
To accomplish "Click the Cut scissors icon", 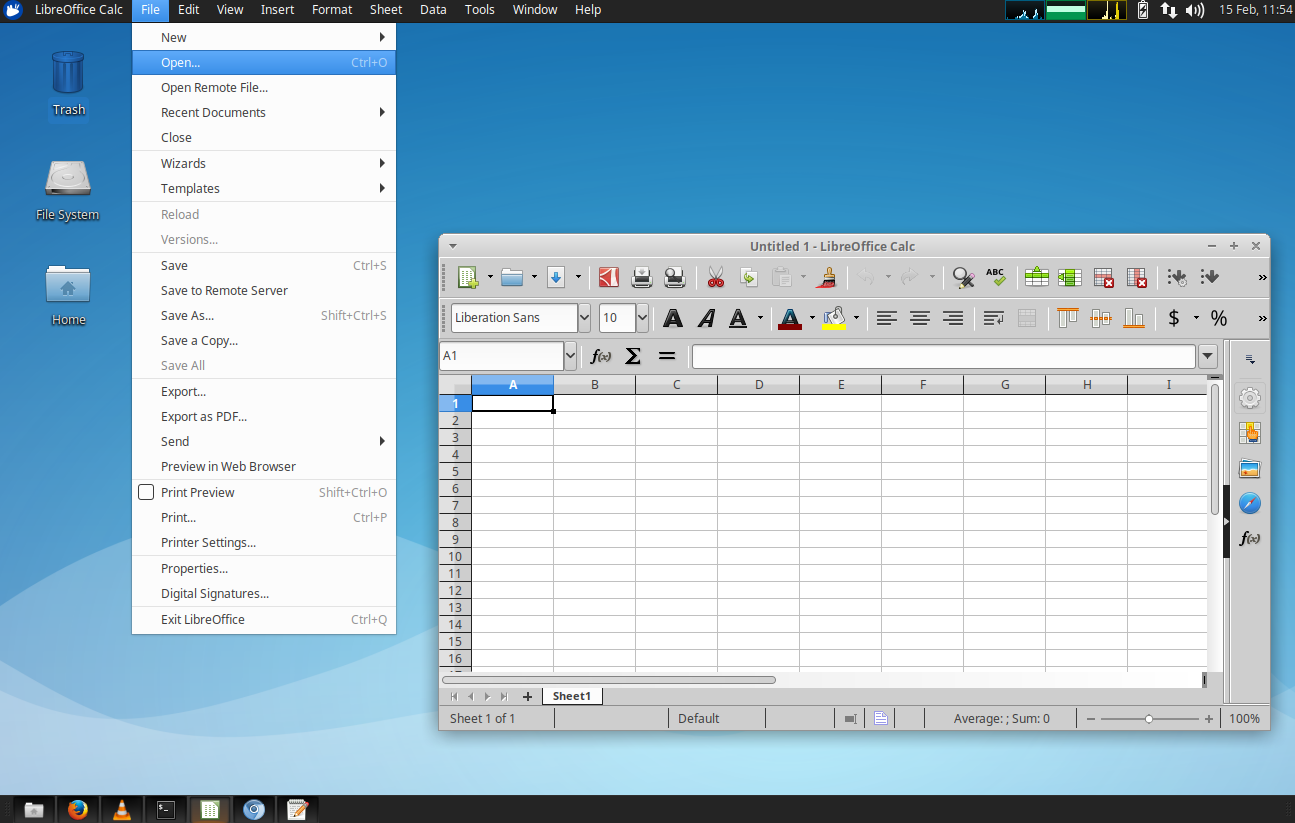I will pos(715,277).
